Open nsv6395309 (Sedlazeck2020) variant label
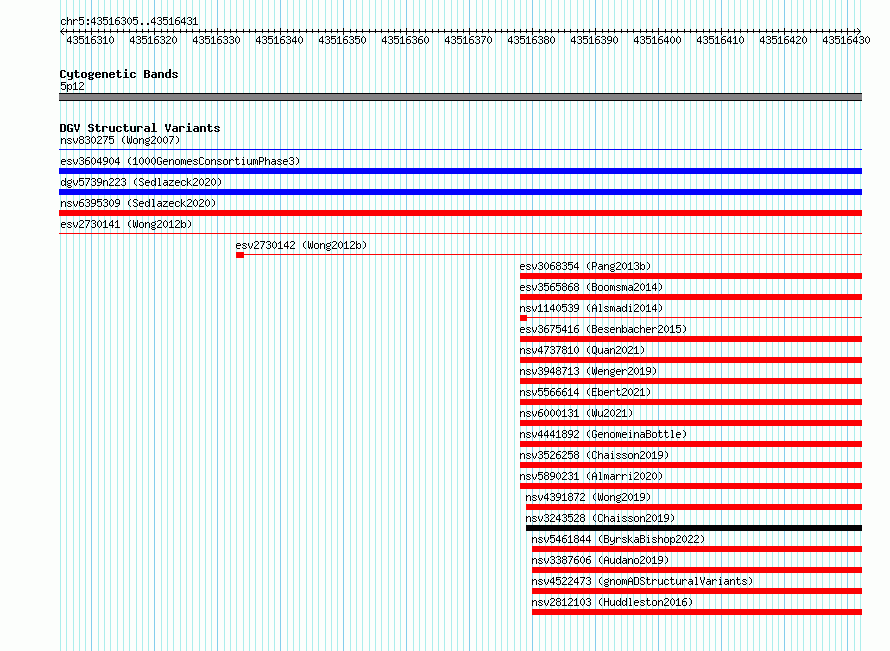 (138, 203)
